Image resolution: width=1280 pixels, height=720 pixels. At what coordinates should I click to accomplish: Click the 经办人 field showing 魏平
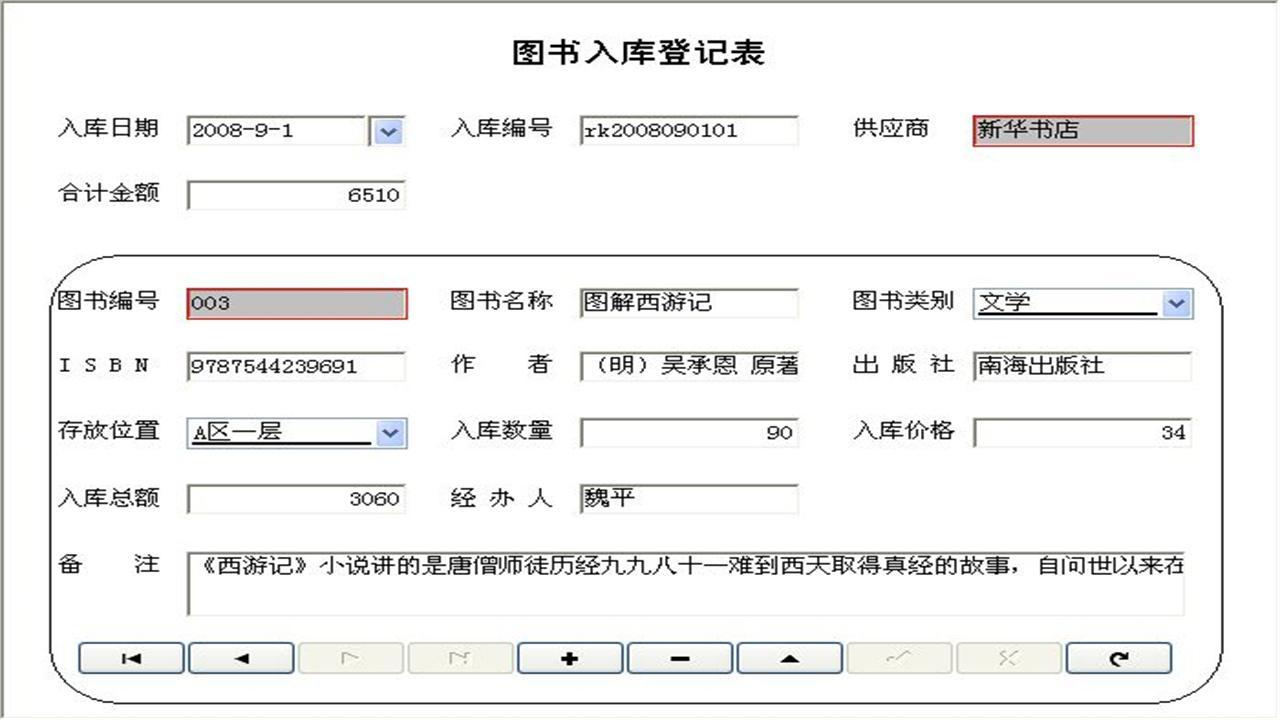point(688,498)
